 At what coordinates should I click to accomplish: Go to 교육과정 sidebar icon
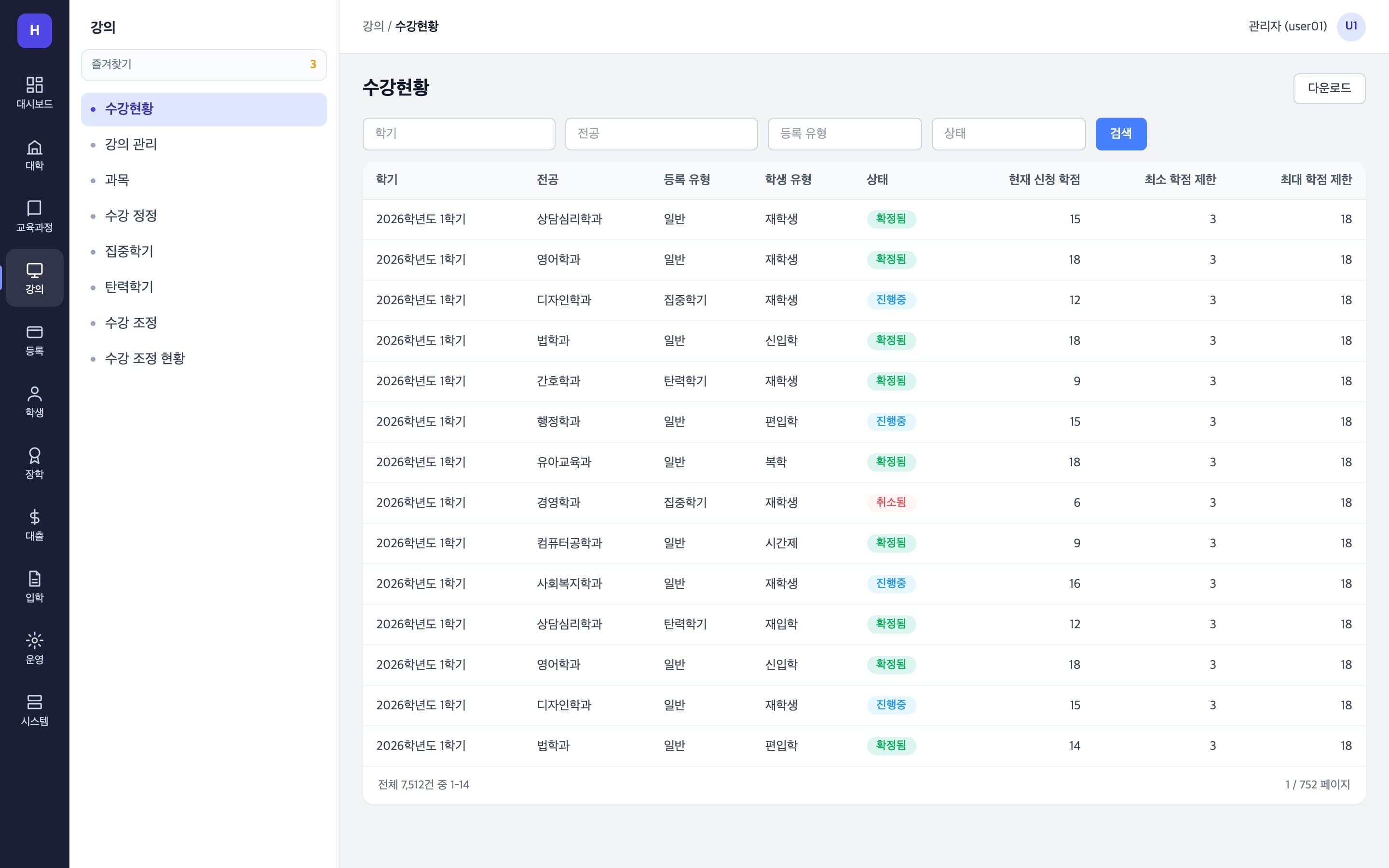[34, 216]
